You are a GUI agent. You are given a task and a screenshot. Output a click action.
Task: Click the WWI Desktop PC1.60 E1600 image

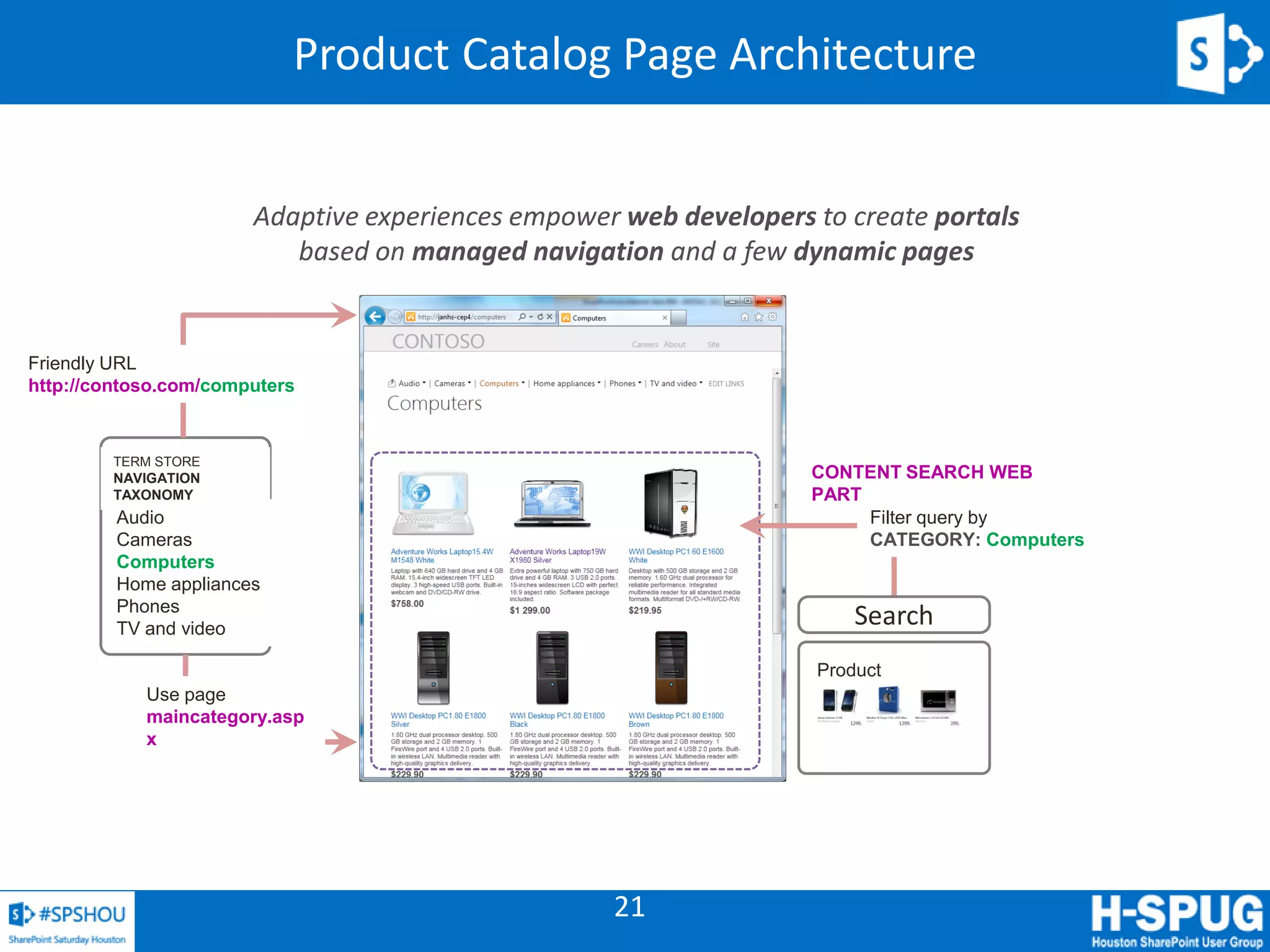pos(672,502)
